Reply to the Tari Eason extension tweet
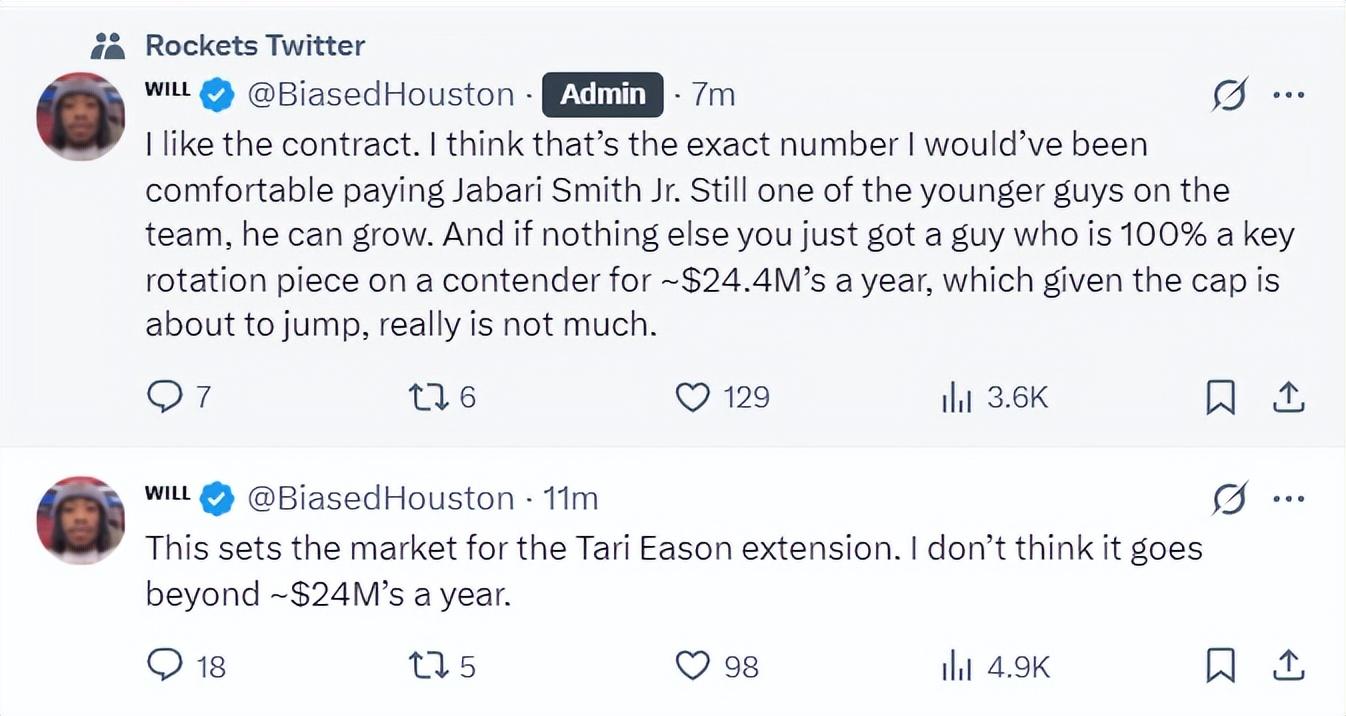 [x=163, y=665]
